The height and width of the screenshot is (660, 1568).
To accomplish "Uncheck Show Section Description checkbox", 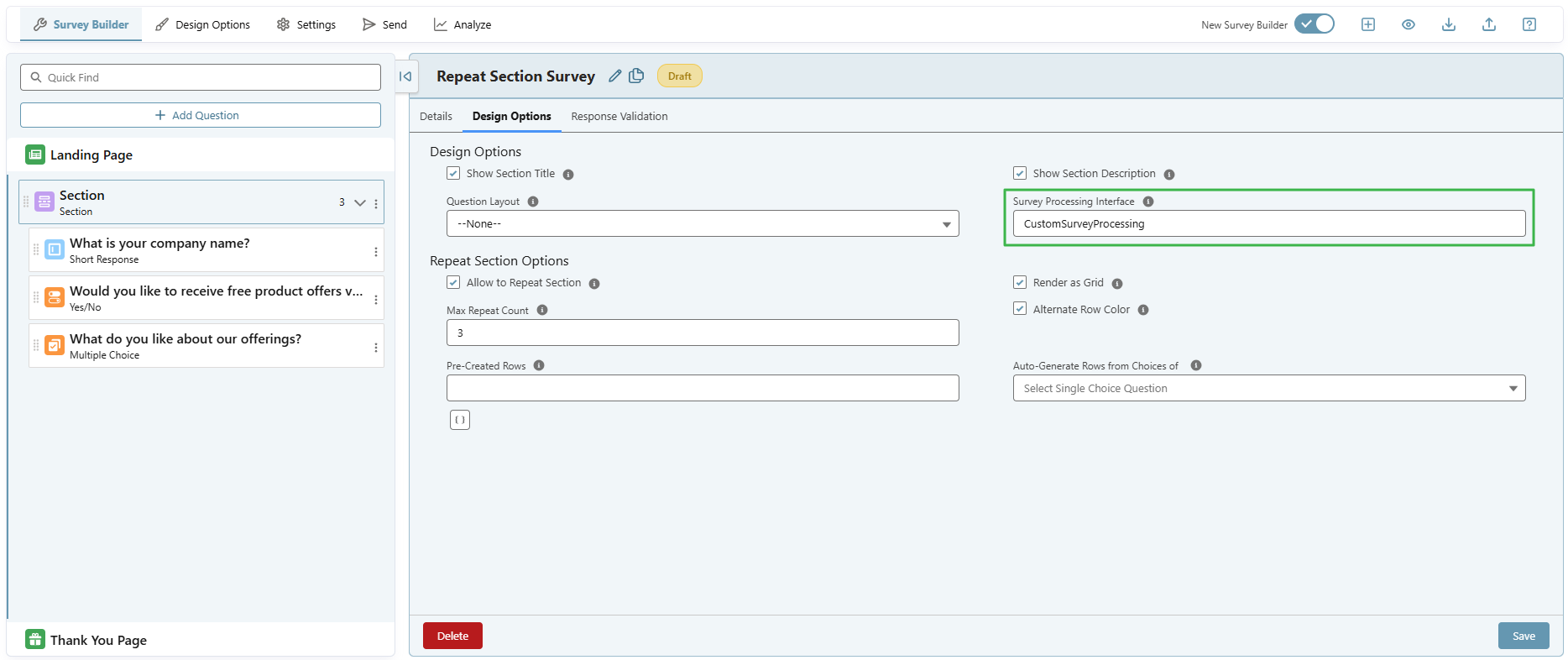I will pos(1020,173).
